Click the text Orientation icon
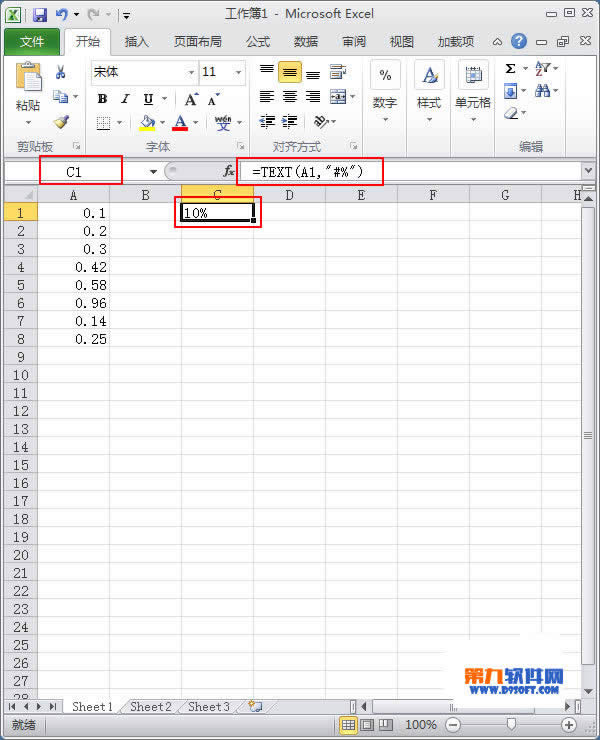 [x=321, y=122]
